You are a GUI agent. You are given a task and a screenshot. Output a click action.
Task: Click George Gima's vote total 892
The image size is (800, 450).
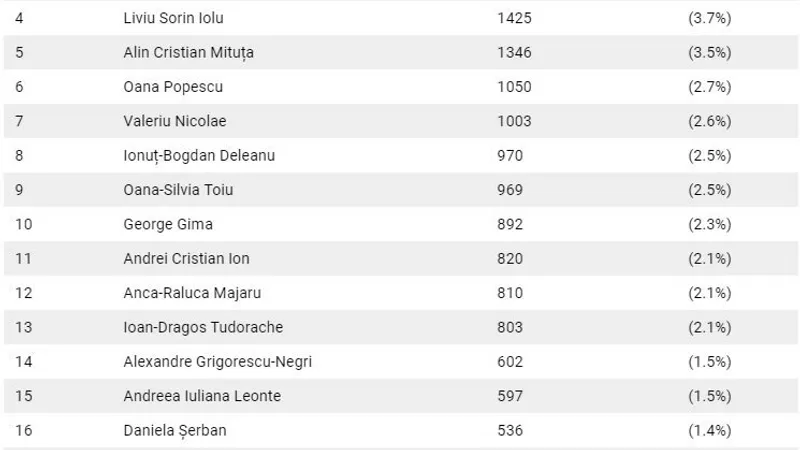click(x=510, y=224)
